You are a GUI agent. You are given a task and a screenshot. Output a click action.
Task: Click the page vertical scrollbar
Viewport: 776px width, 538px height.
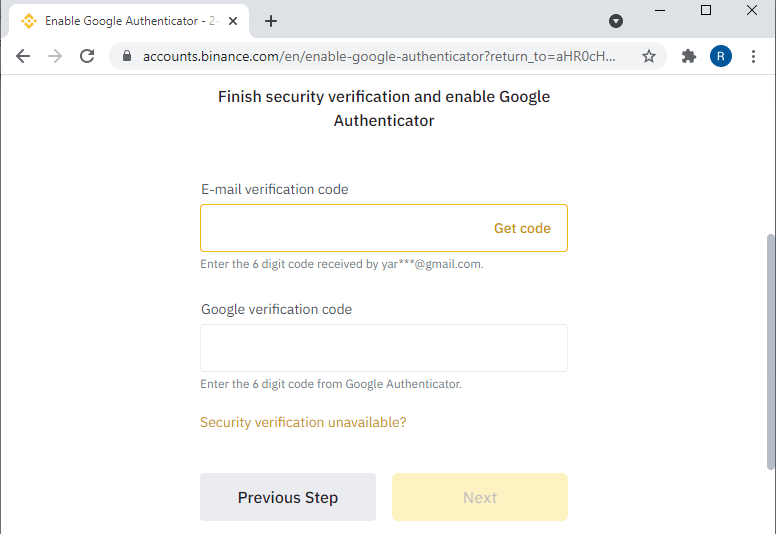[x=771, y=351]
